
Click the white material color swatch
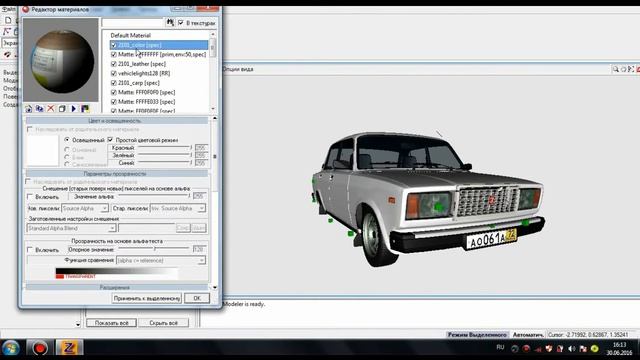pos(43,151)
